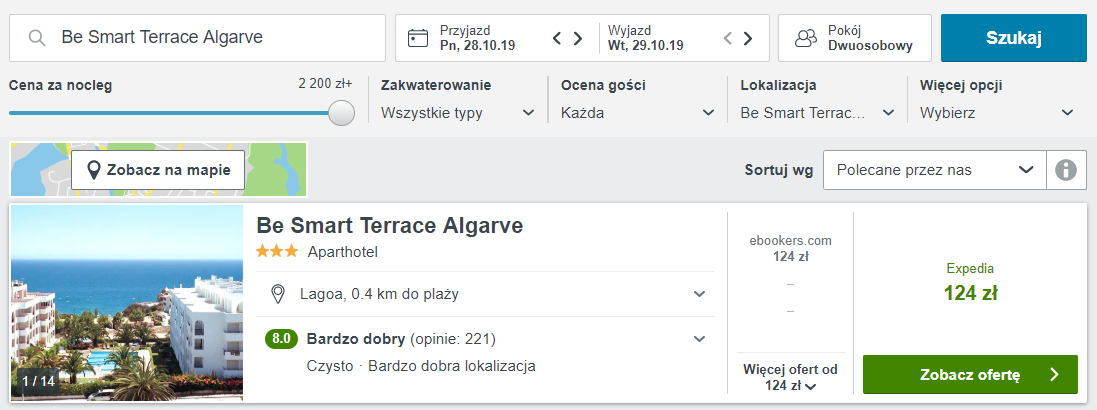Expand the Bardzo dobry reviews section

pos(699,339)
